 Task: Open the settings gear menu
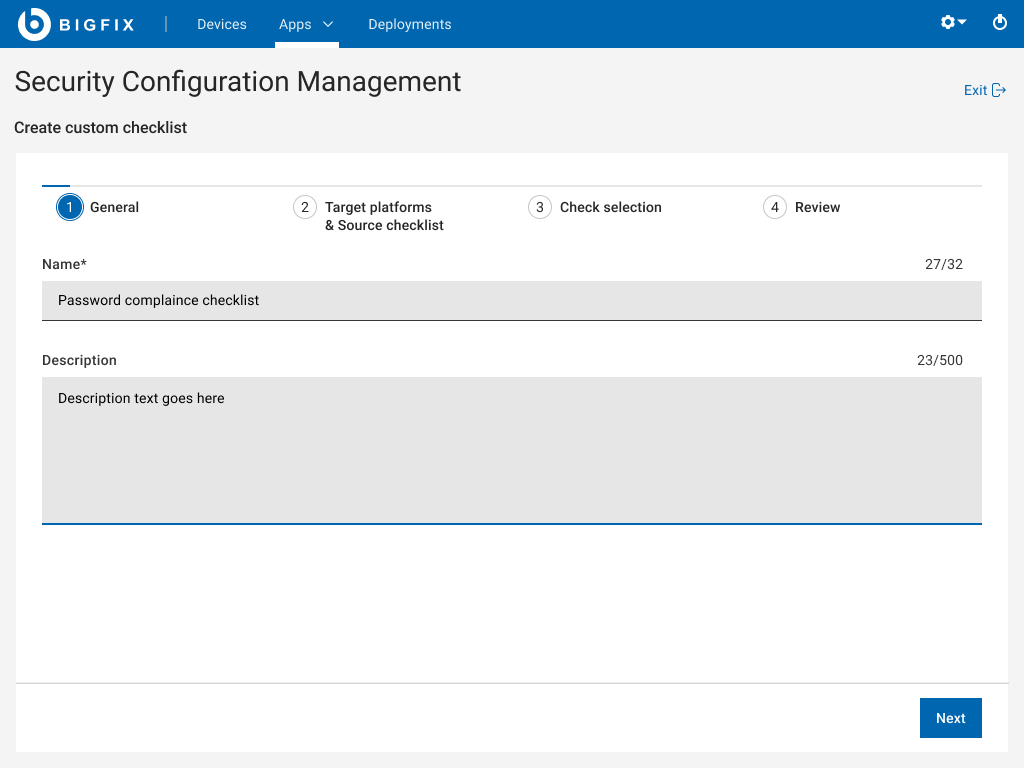point(953,22)
